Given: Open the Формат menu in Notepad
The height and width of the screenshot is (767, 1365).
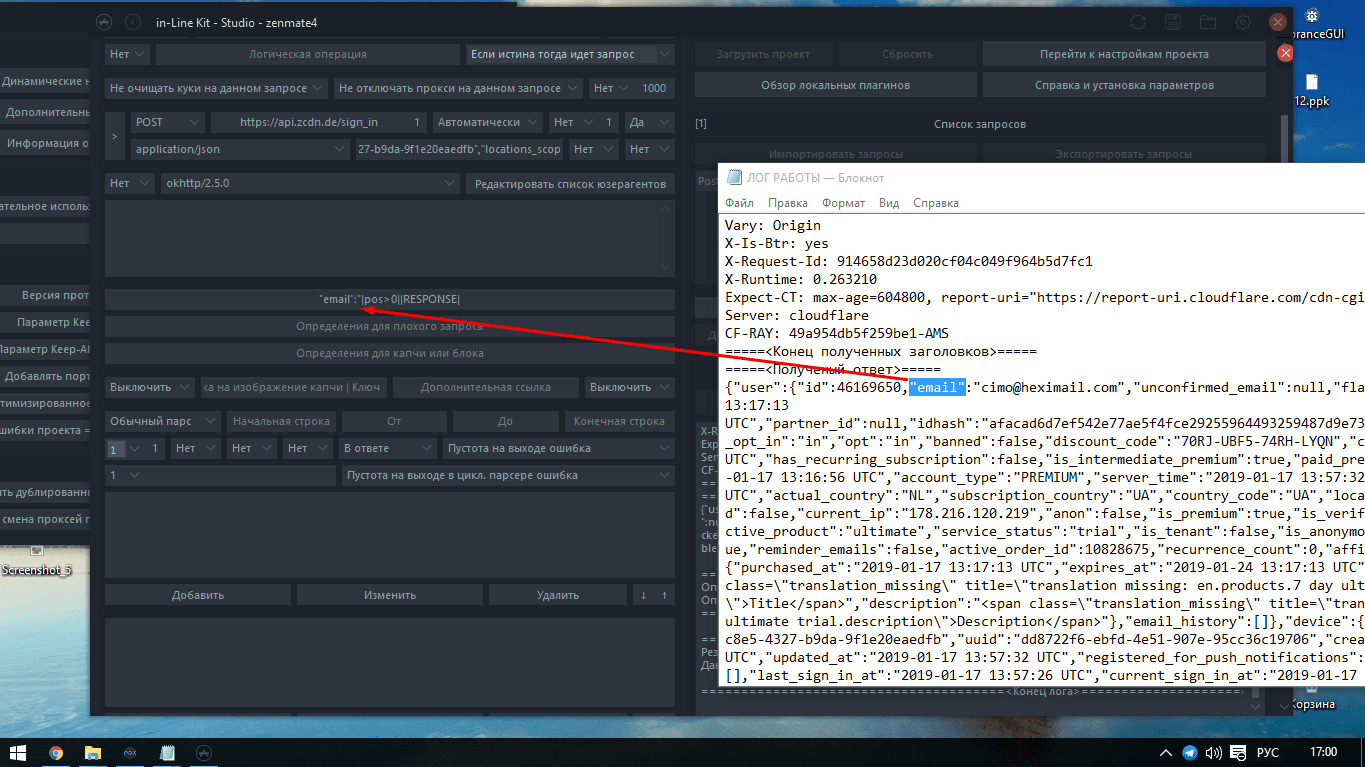Looking at the screenshot, I should 843,203.
